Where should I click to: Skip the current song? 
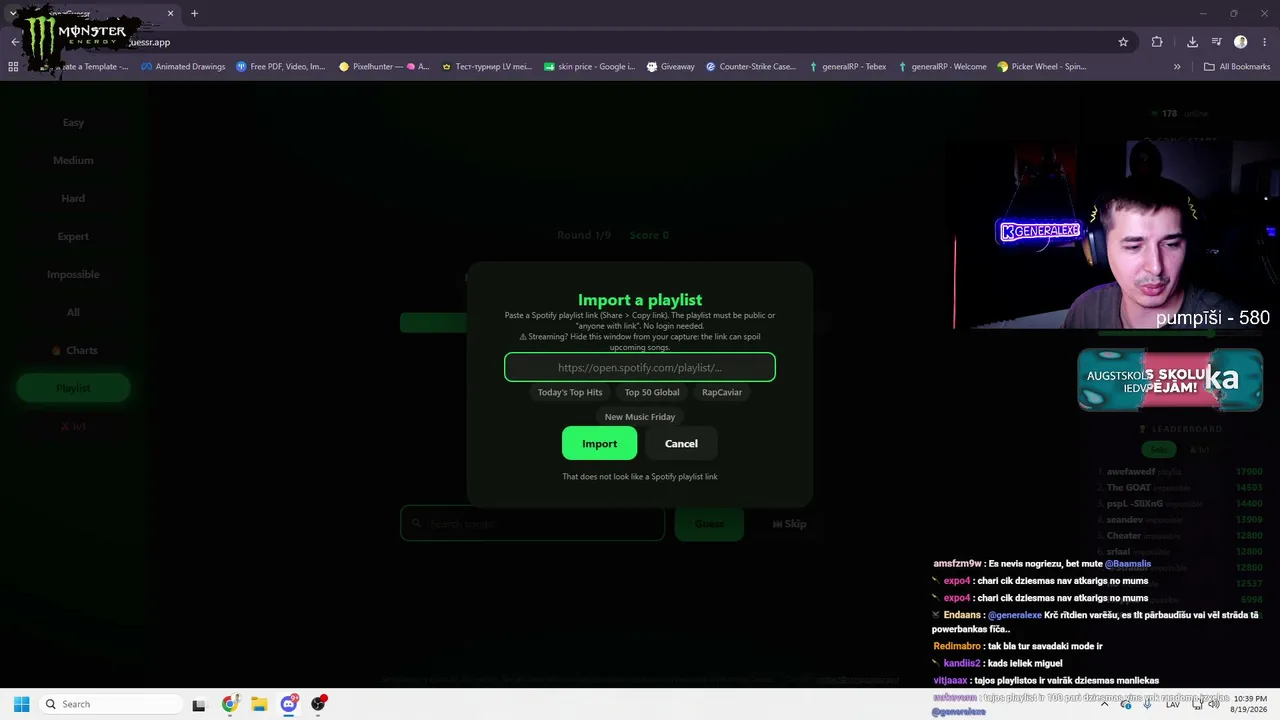click(790, 524)
